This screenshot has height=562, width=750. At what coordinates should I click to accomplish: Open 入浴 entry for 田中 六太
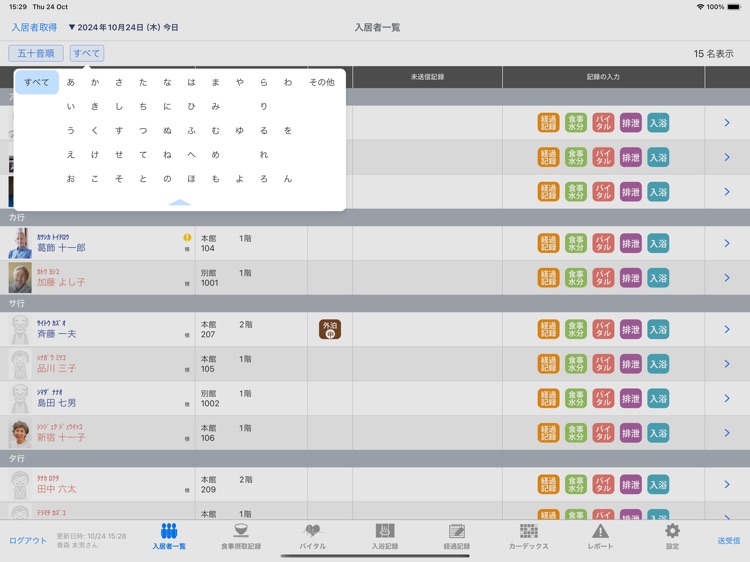[658, 485]
